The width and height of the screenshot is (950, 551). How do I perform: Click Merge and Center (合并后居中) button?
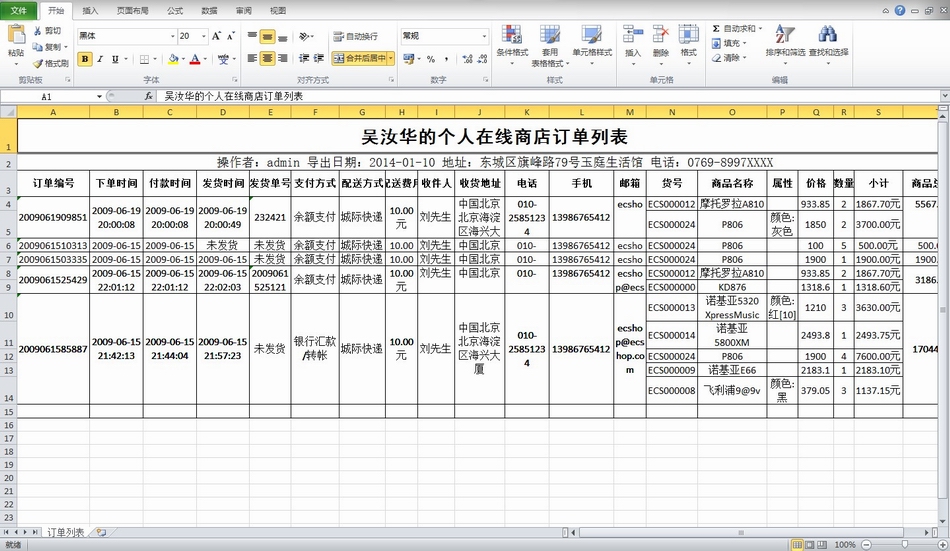click(359, 58)
